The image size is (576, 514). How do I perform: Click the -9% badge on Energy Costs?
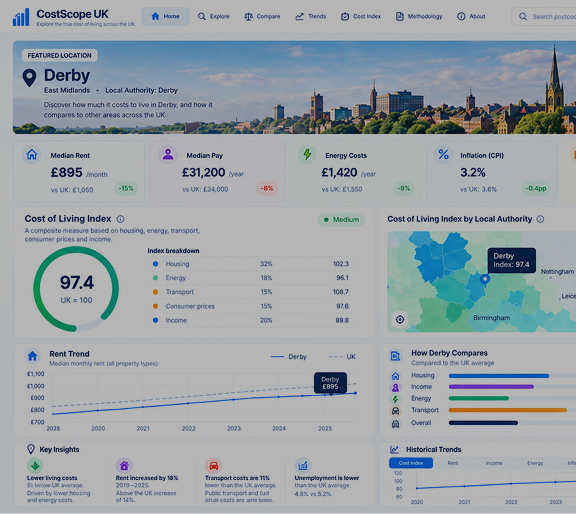[404, 188]
